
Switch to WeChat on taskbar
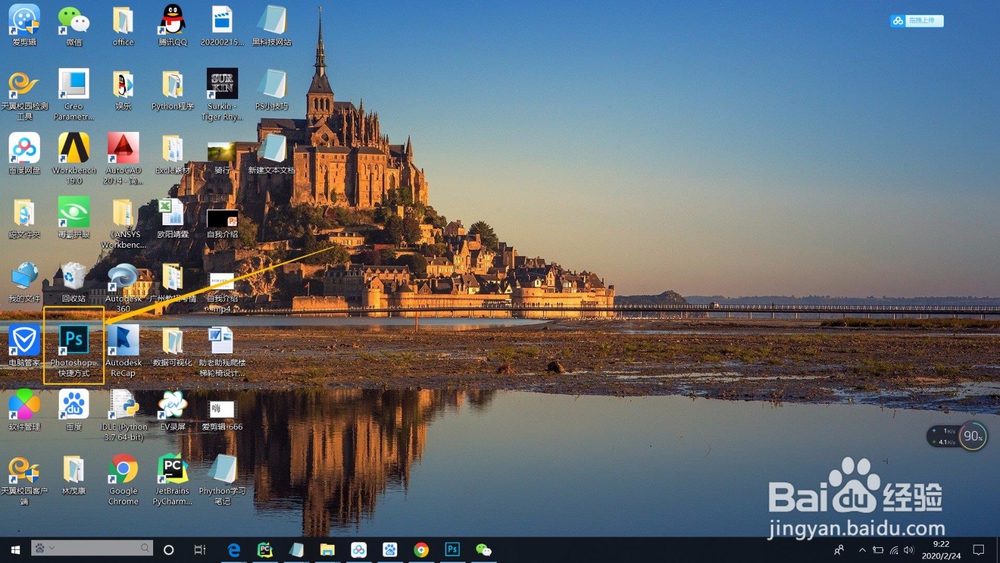(x=483, y=550)
